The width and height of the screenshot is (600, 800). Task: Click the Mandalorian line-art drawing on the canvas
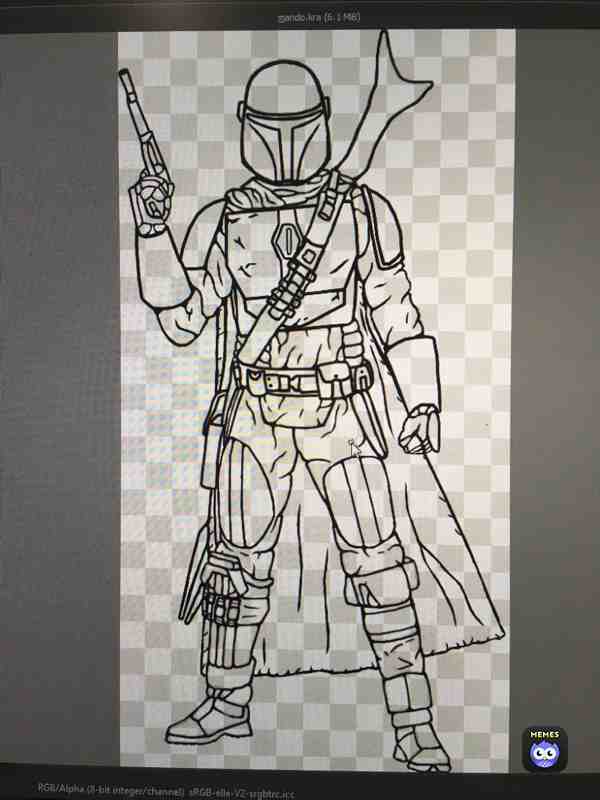click(x=312, y=401)
